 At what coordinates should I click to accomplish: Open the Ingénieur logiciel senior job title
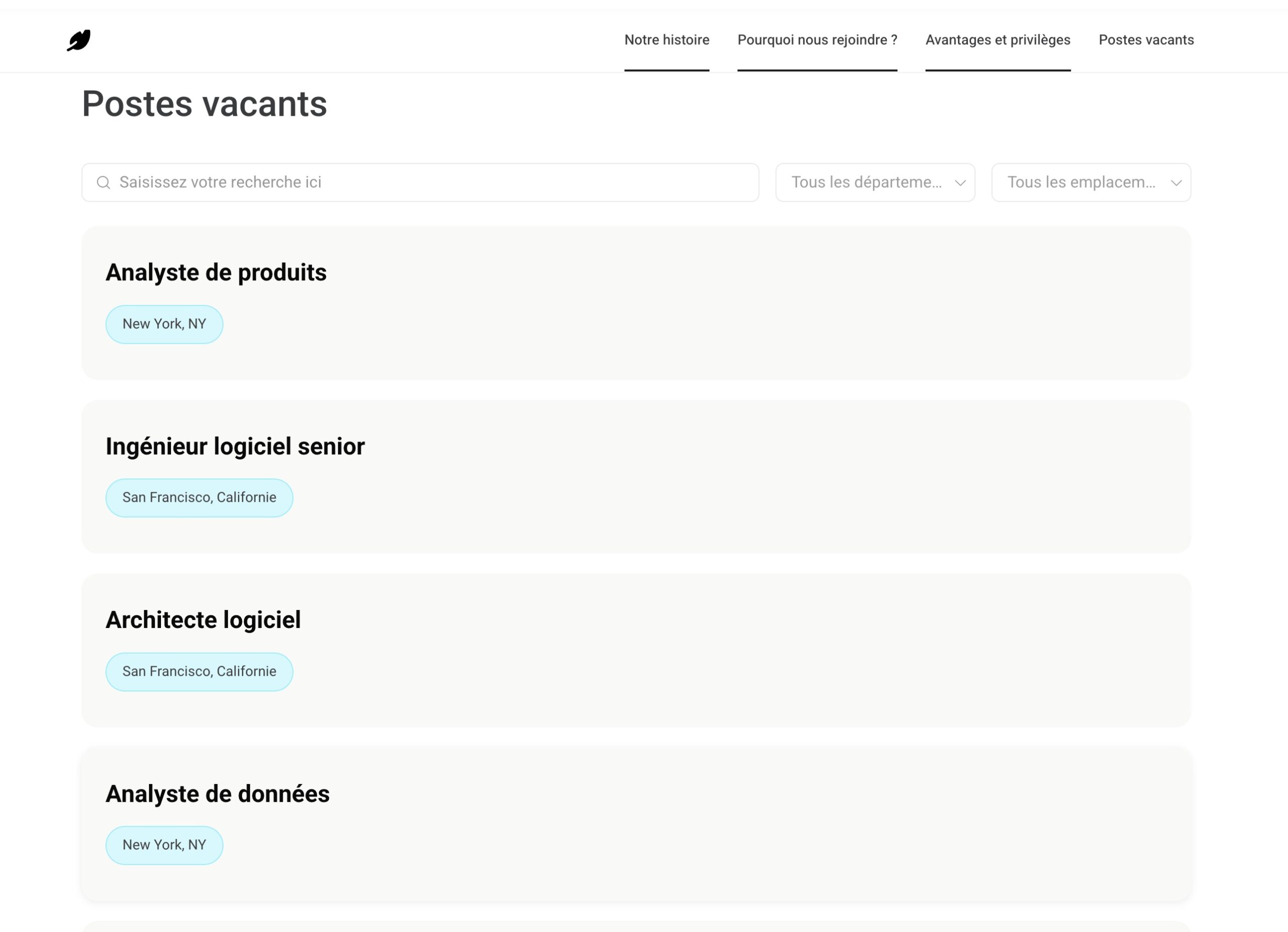click(235, 446)
